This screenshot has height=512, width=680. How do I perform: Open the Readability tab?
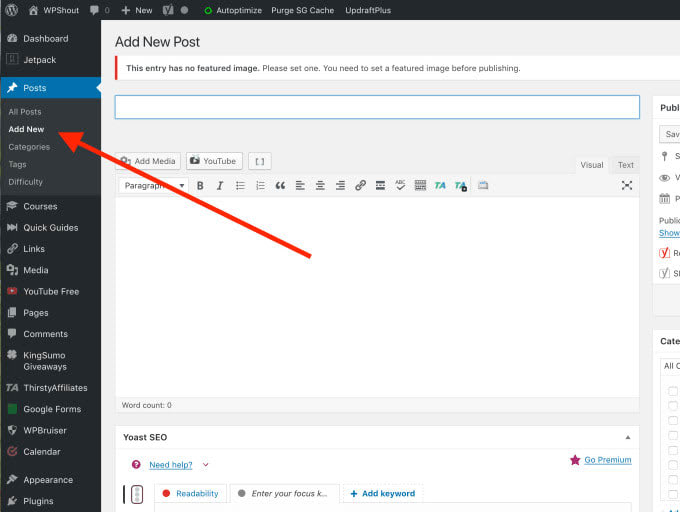click(x=190, y=493)
